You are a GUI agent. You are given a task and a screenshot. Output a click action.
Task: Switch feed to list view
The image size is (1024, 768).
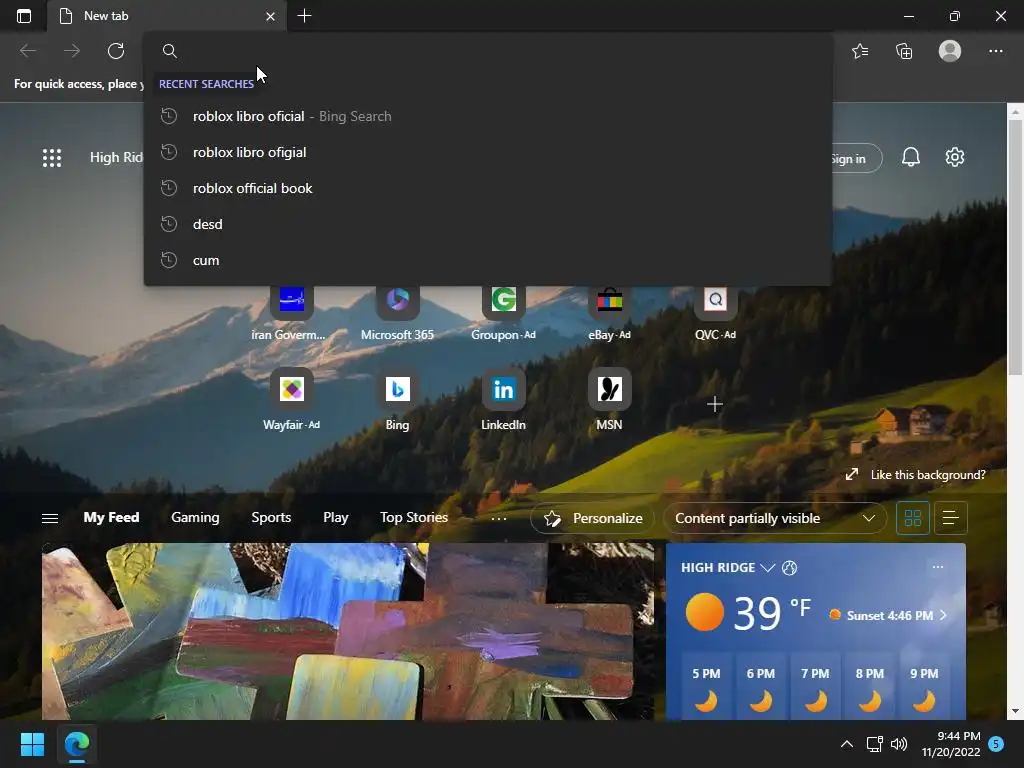pos(950,519)
